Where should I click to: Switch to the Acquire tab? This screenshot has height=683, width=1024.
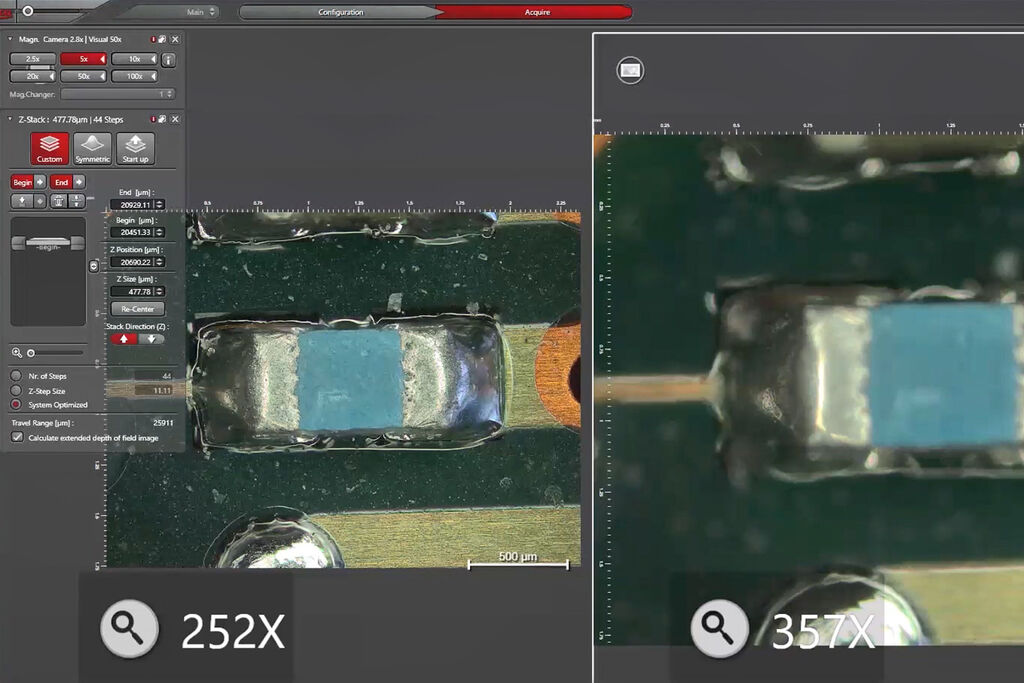[537, 13]
